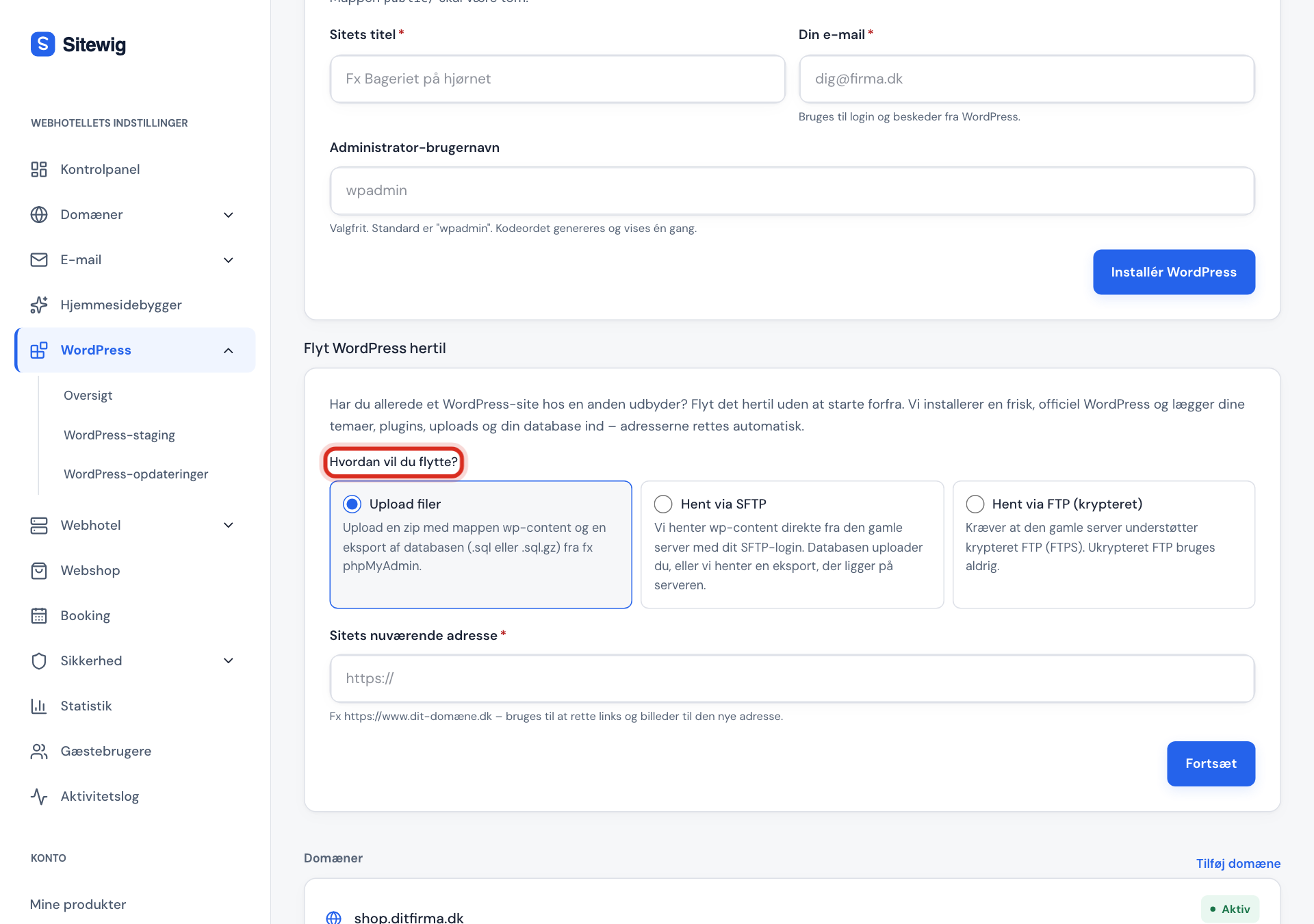This screenshot has height=924, width=1314.
Task: Click the Booking calendar icon
Action: pos(39,615)
